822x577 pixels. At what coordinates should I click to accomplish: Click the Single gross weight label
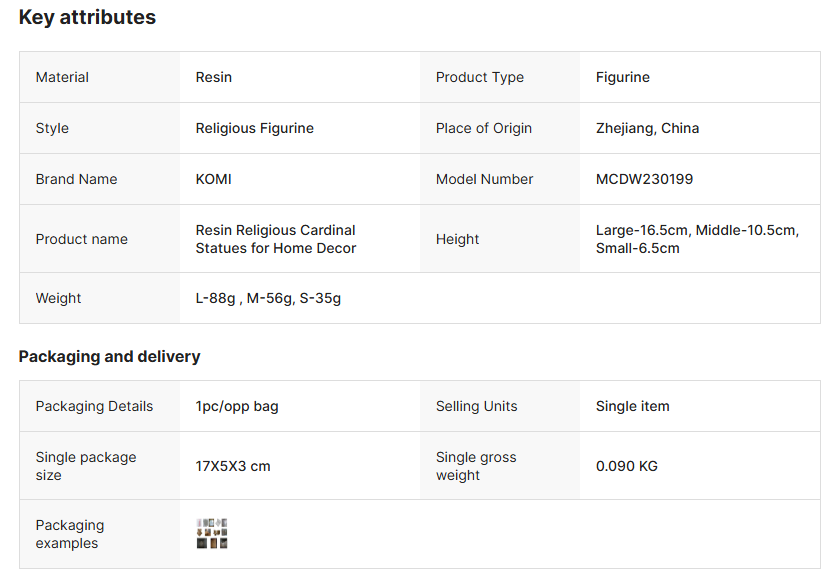[475, 466]
